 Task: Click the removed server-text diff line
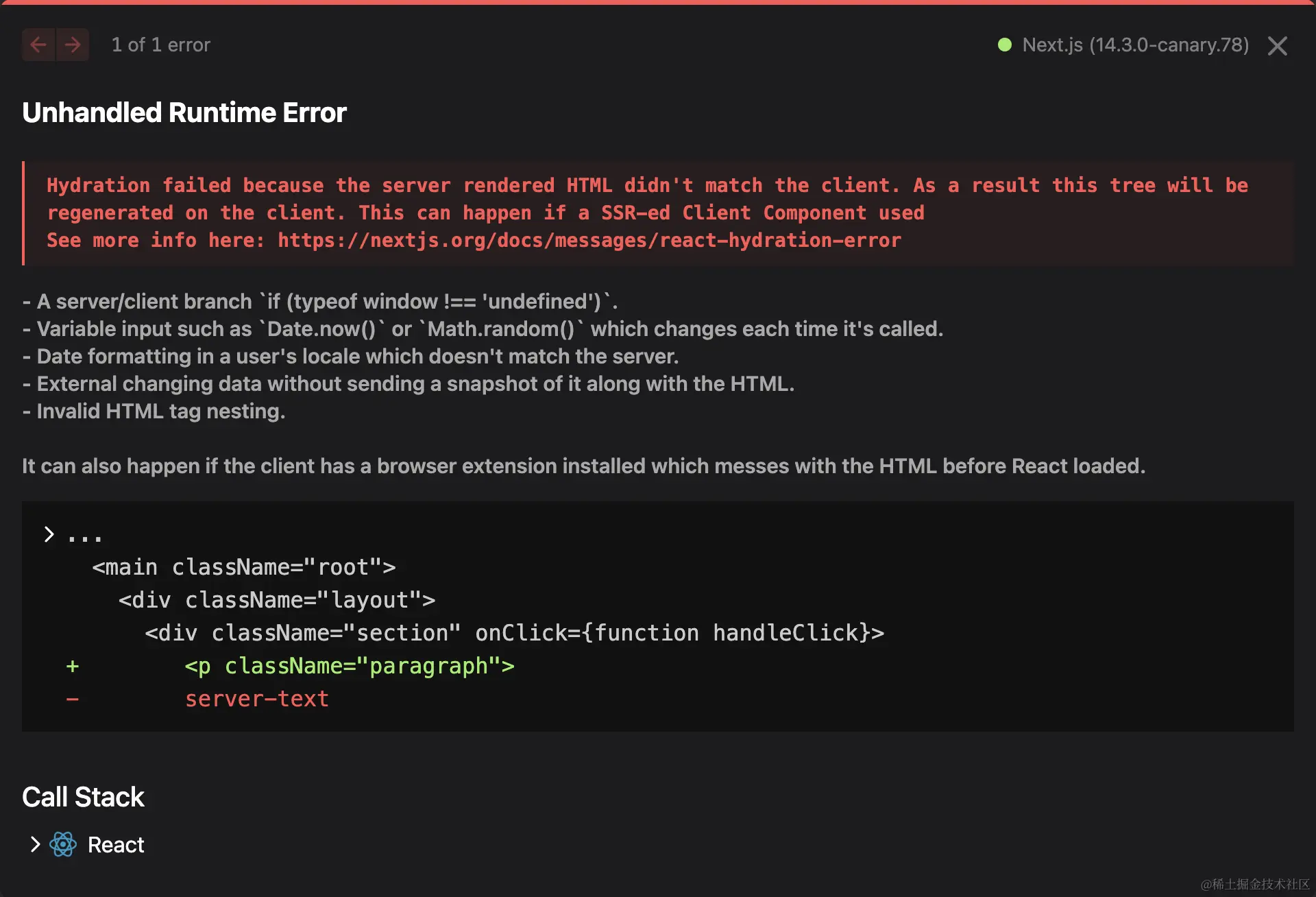pos(256,698)
